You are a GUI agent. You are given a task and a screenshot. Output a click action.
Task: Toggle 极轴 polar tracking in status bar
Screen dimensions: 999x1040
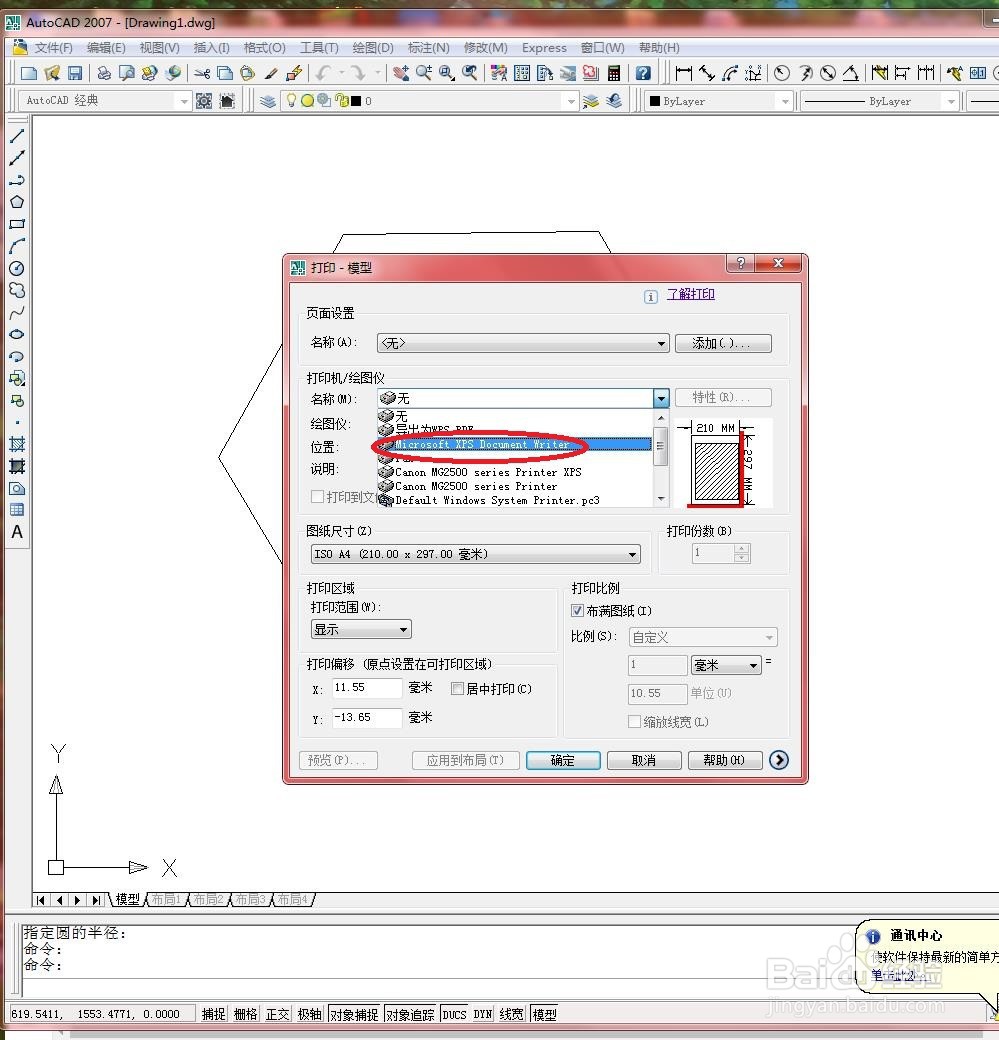click(x=309, y=1014)
